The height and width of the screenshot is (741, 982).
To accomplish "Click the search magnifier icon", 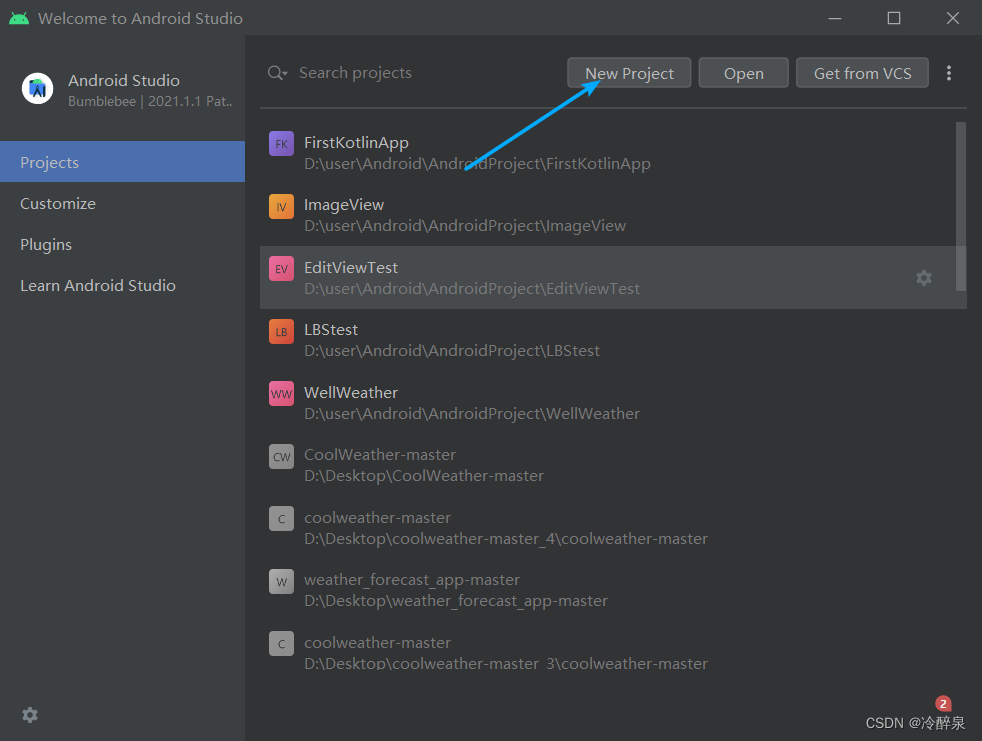I will coord(277,73).
